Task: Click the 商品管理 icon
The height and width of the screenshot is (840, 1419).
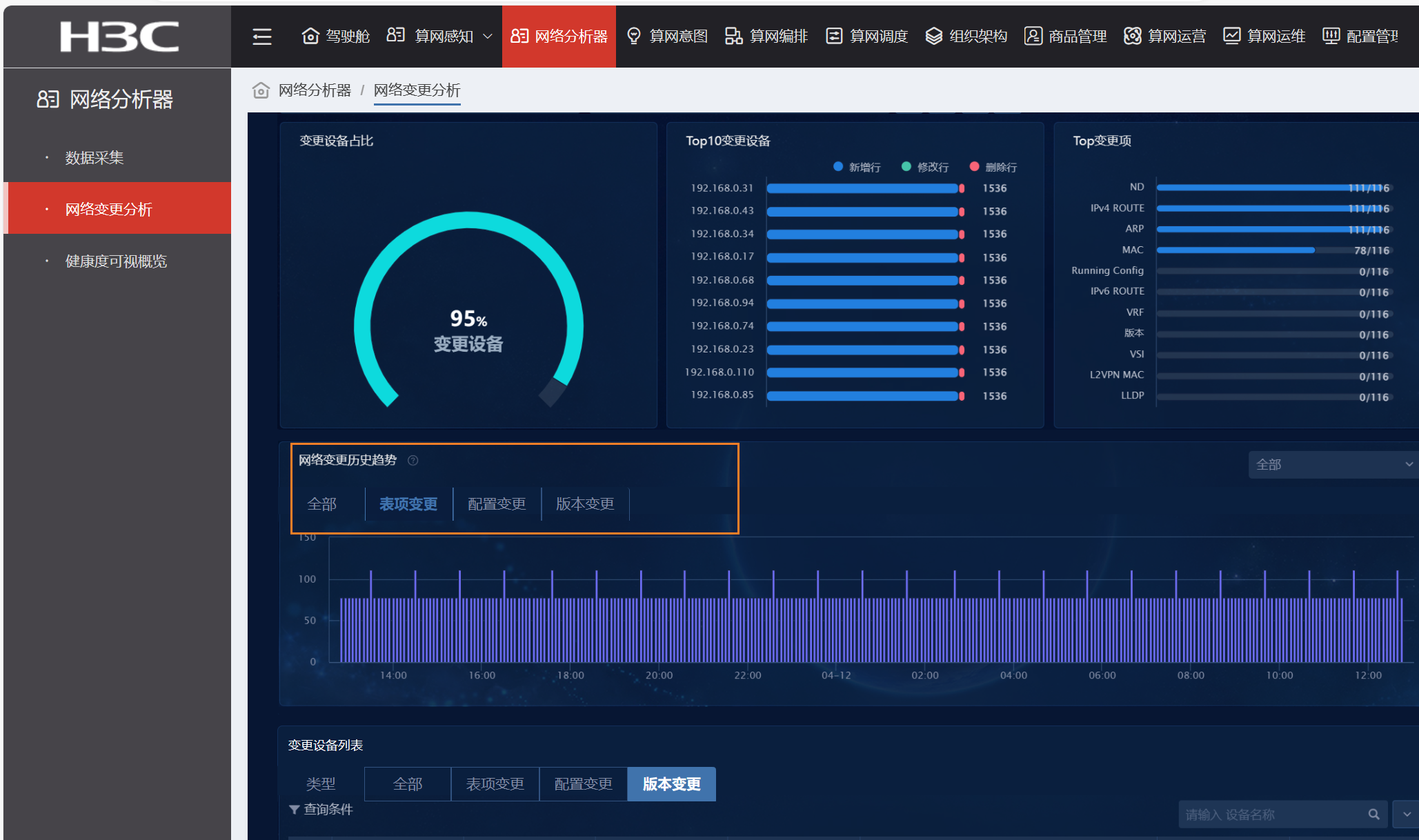Action: (x=1033, y=36)
